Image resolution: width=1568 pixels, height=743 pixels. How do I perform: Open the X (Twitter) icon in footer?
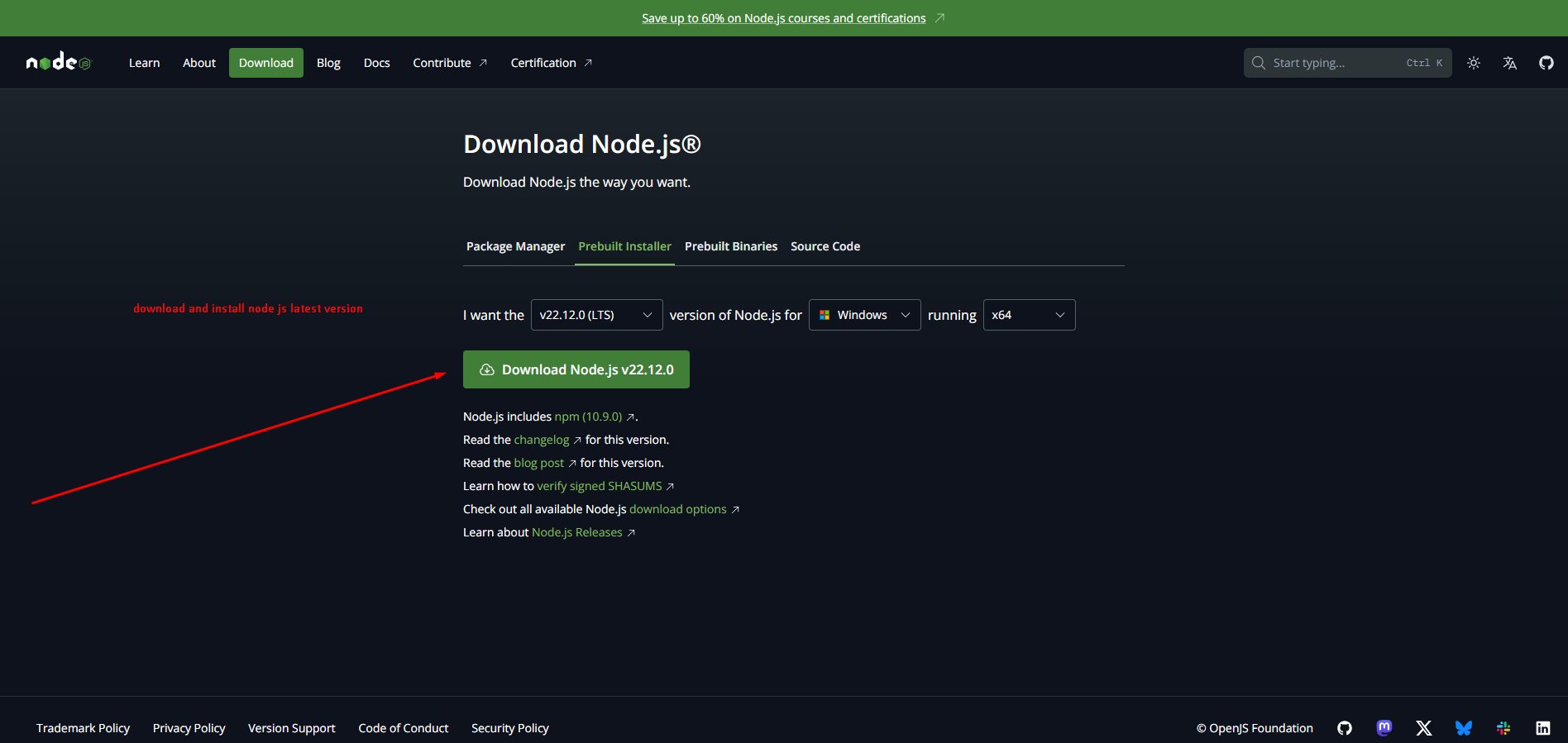(1424, 728)
